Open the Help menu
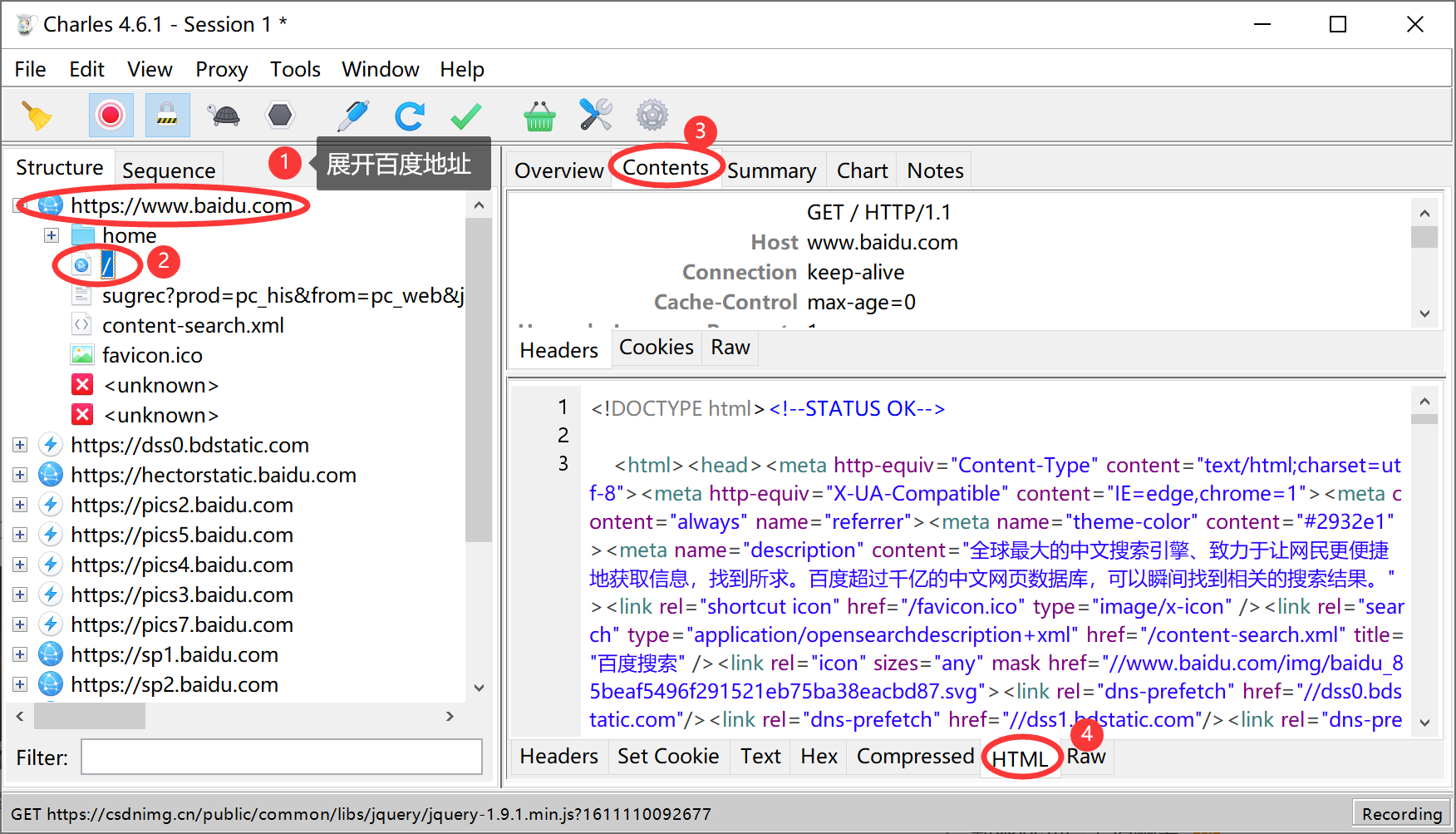Screen dimensions: 1456x834 pyautogui.click(x=462, y=69)
